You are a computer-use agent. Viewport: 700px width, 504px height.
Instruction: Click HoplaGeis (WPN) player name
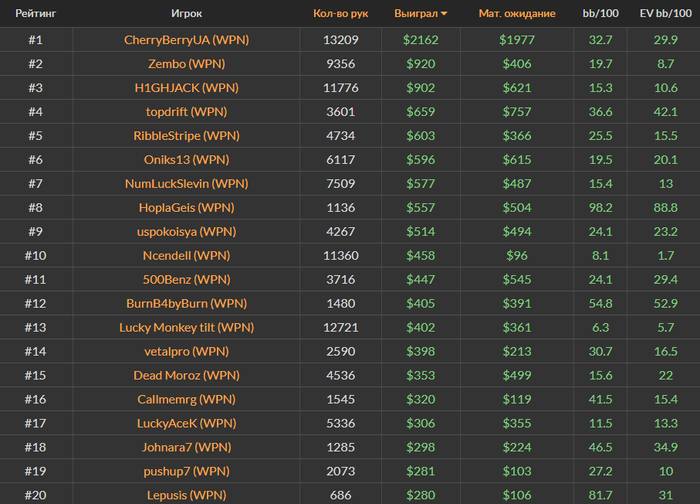[x=185, y=208]
